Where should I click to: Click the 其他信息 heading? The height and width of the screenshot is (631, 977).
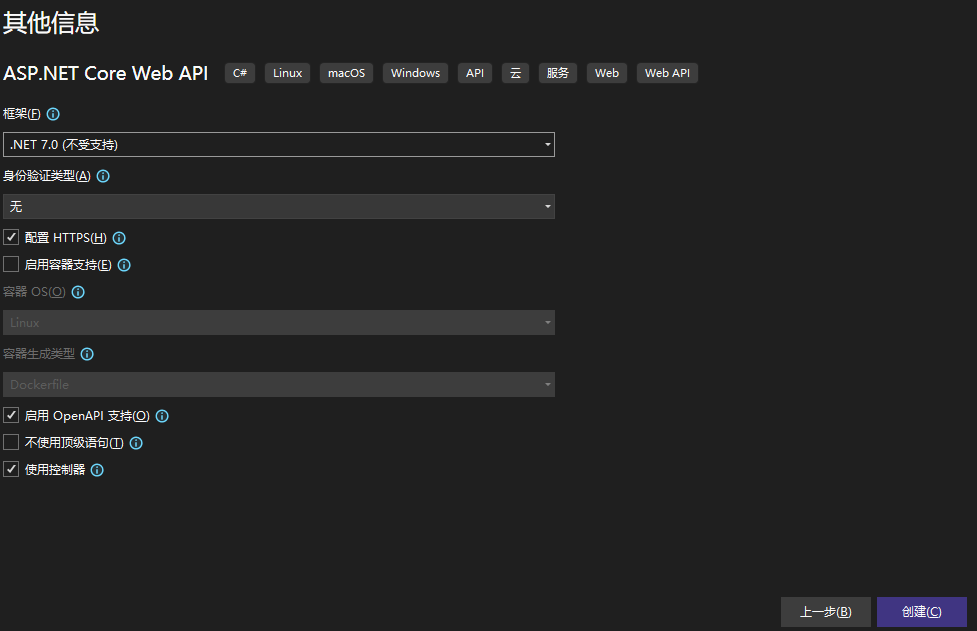tap(50, 23)
